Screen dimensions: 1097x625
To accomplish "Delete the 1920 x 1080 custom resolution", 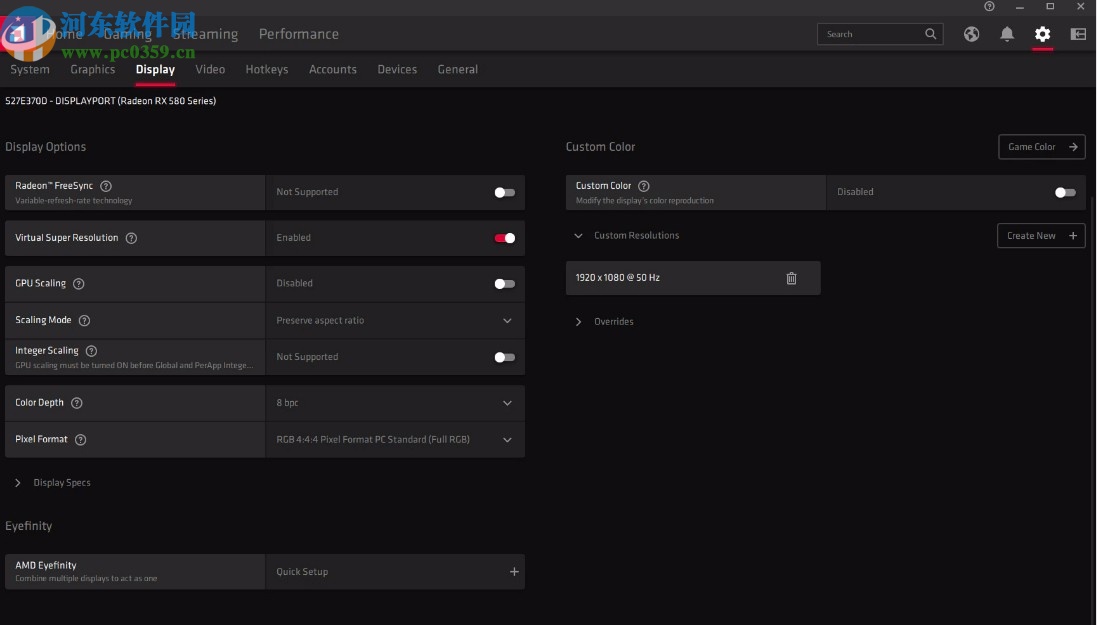I will [791, 278].
